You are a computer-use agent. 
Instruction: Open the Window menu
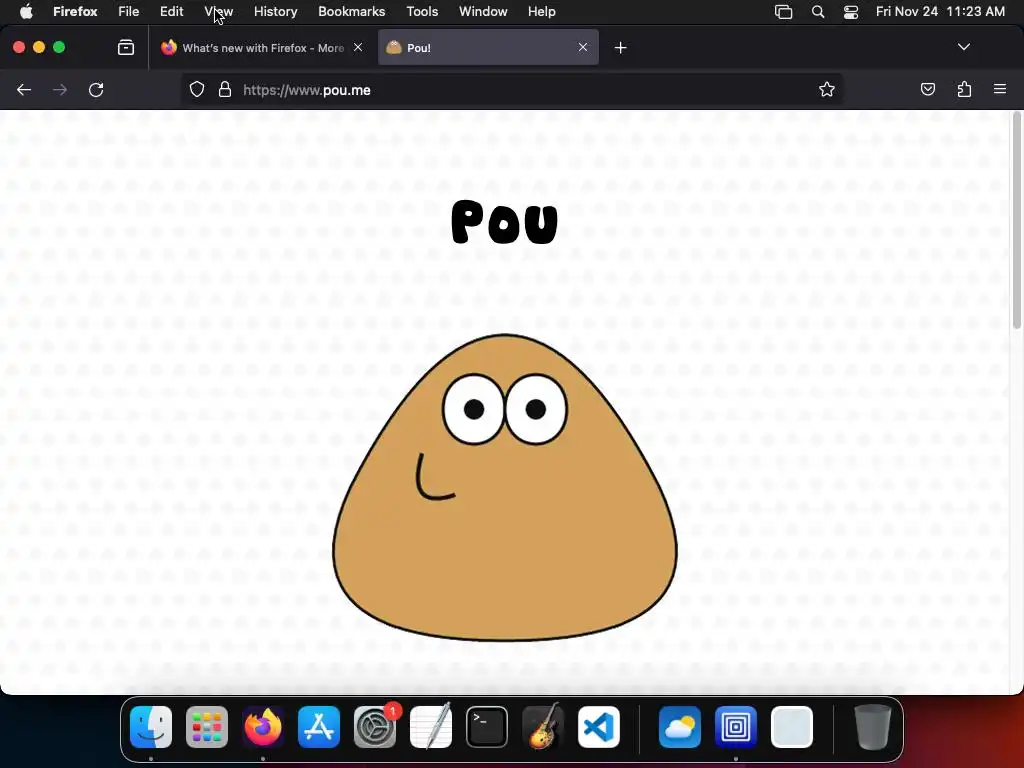(483, 11)
